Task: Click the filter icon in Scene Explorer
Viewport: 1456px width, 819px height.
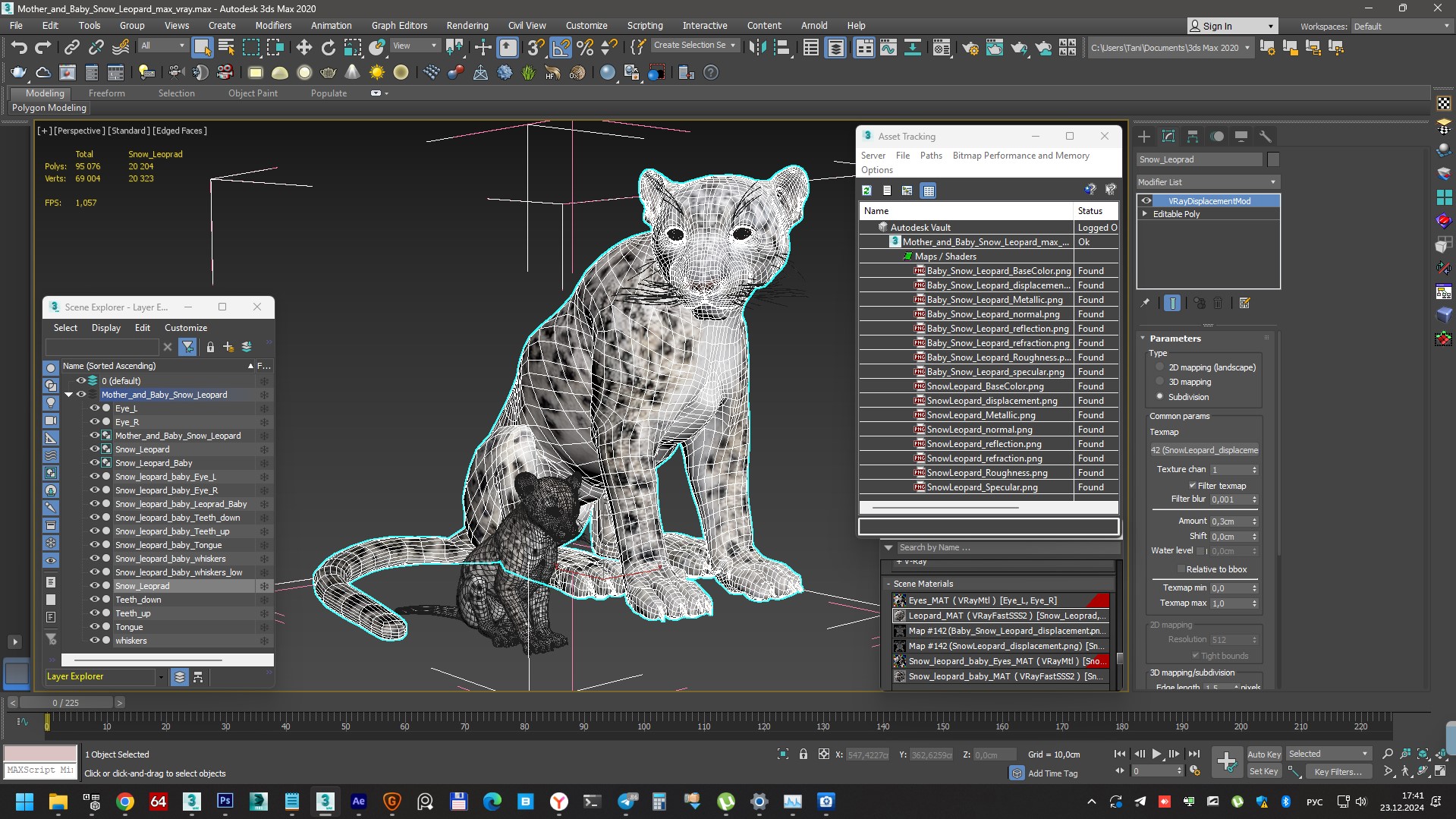Action: click(x=187, y=347)
